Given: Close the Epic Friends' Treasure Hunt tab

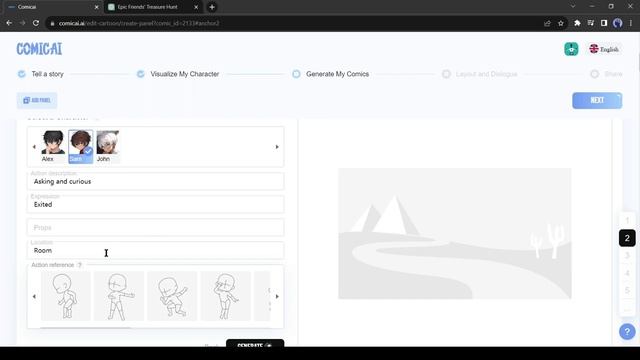Looking at the screenshot, I should pos(196,7).
